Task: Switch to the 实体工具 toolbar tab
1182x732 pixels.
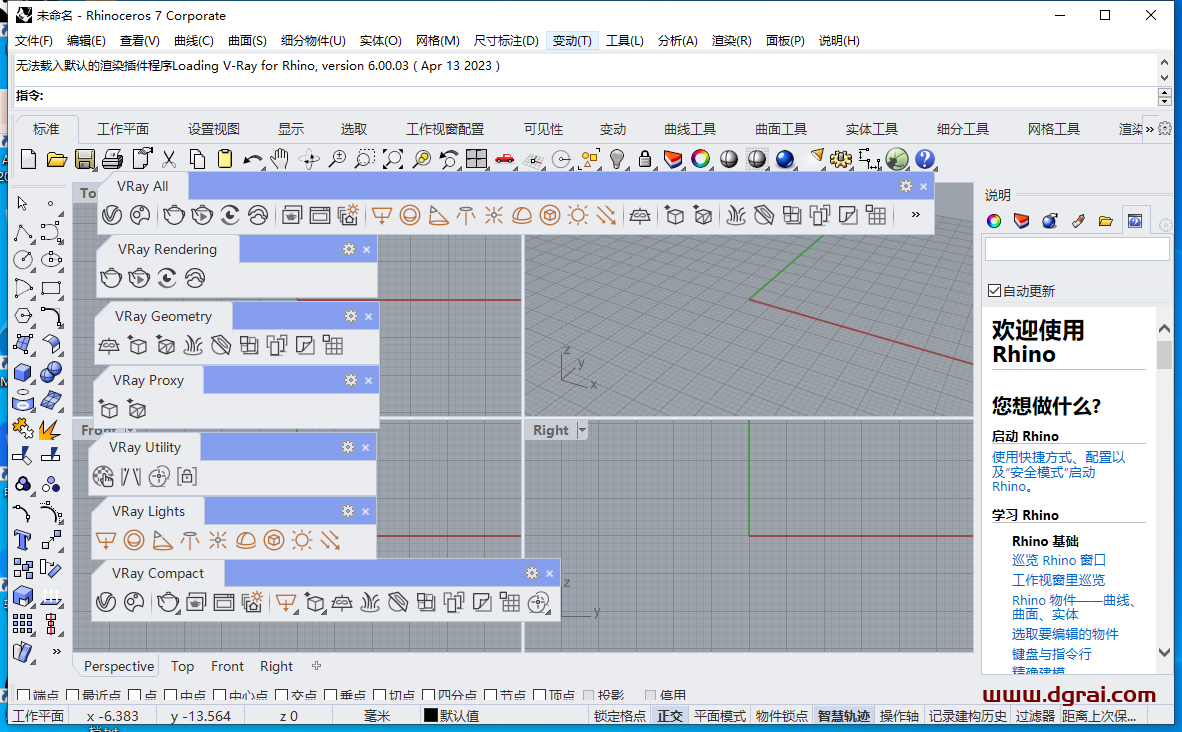Action: 871,129
